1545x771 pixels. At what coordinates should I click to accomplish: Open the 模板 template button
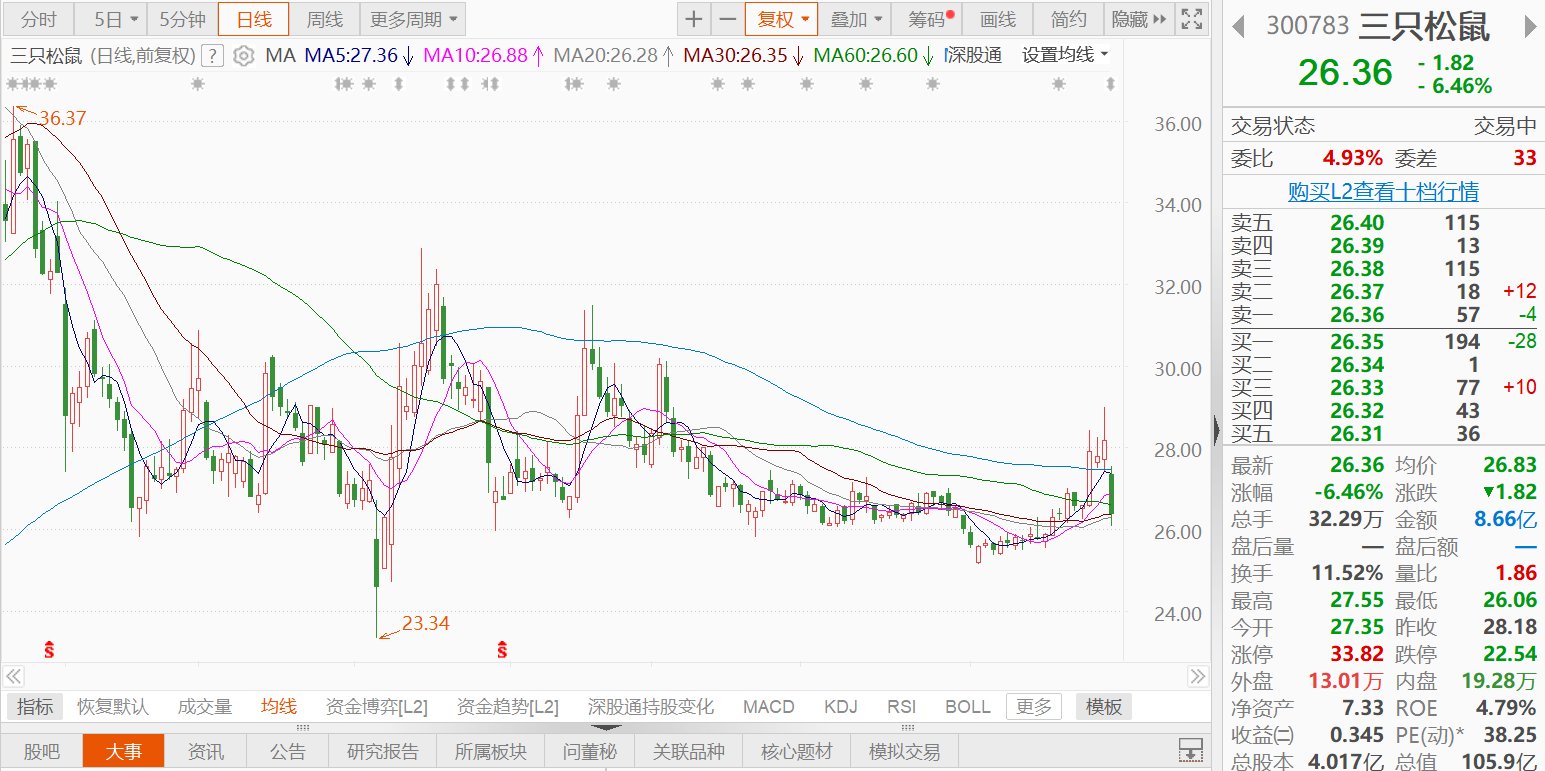click(x=1104, y=707)
